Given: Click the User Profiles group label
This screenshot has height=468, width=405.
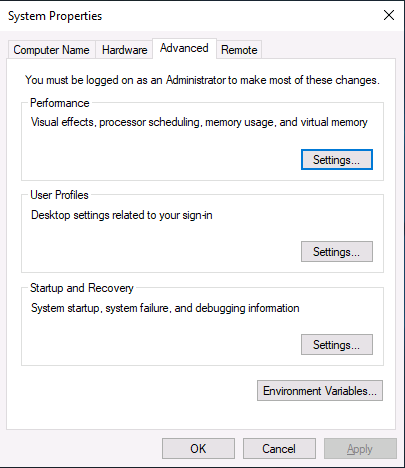Looking at the screenshot, I should [x=59, y=195].
